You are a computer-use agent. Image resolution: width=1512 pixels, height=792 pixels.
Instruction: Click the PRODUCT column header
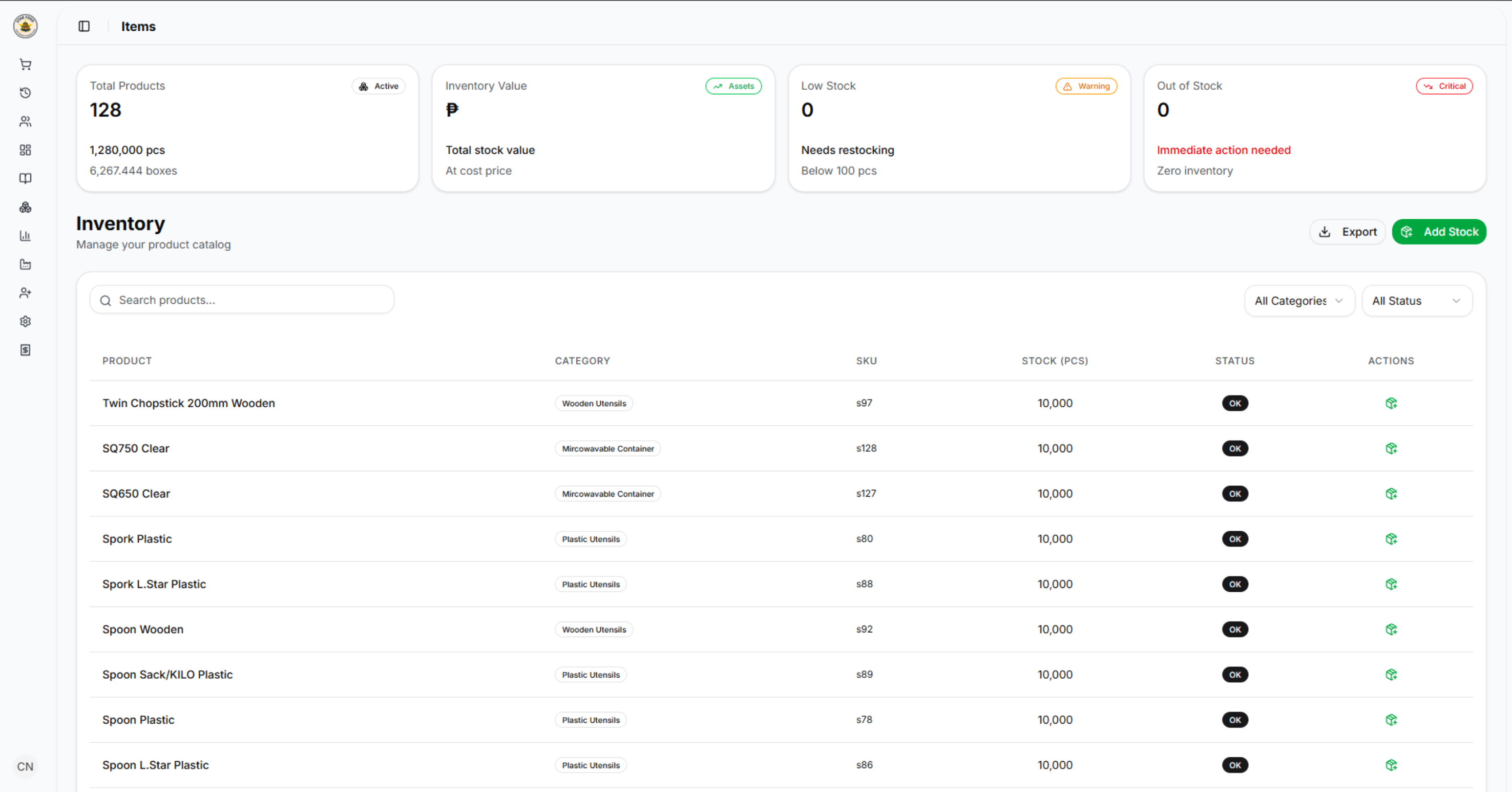pos(127,361)
